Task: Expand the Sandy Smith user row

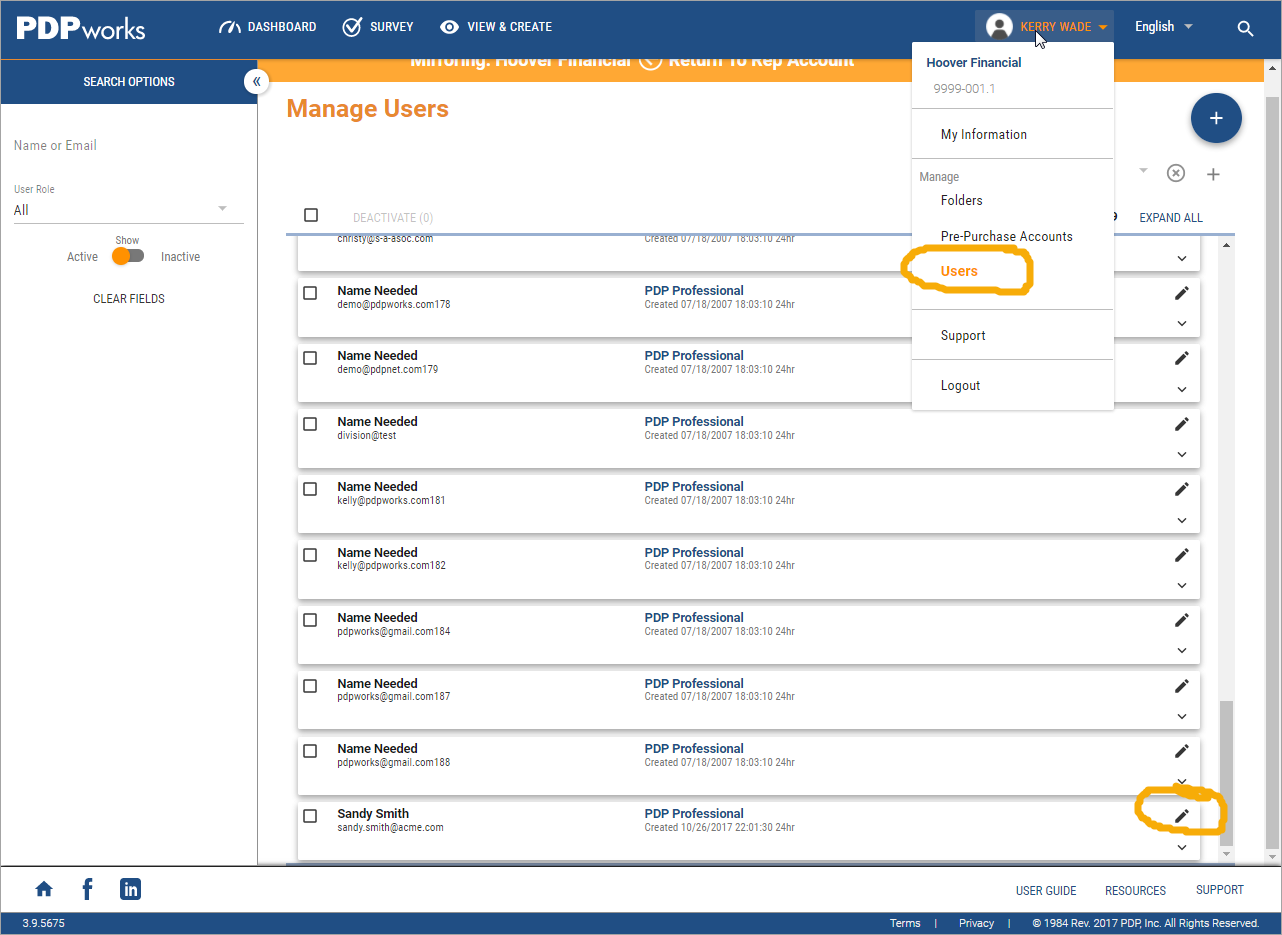Action: [1182, 847]
